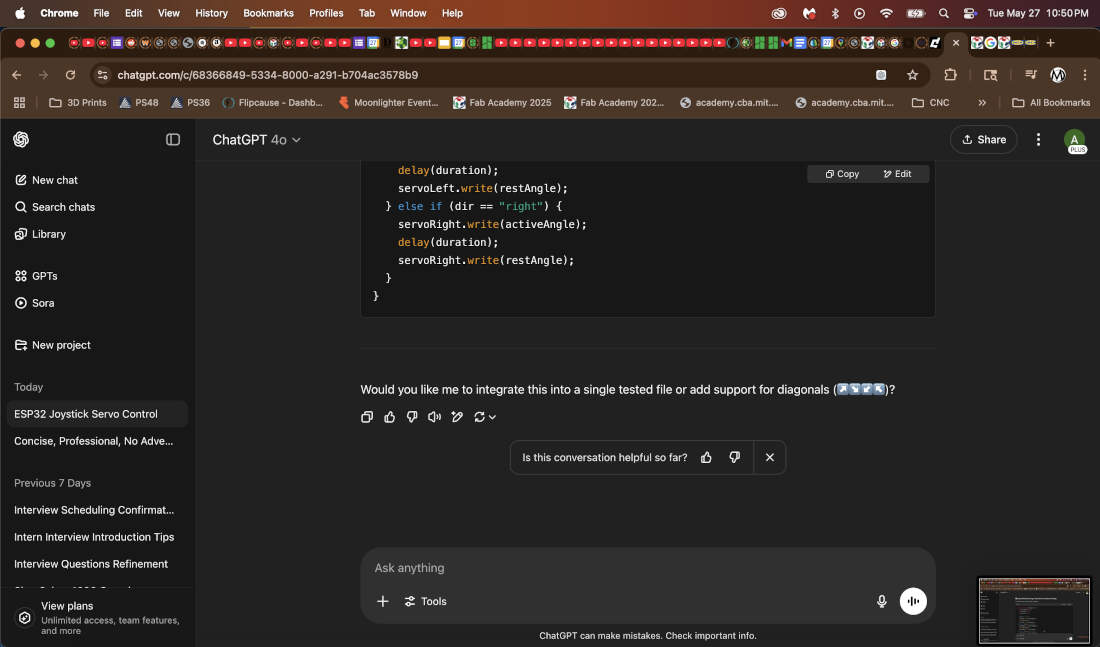Screen dimensions: 1100x647
Task: Open All Bookmarks folder
Action: (x=1051, y=102)
